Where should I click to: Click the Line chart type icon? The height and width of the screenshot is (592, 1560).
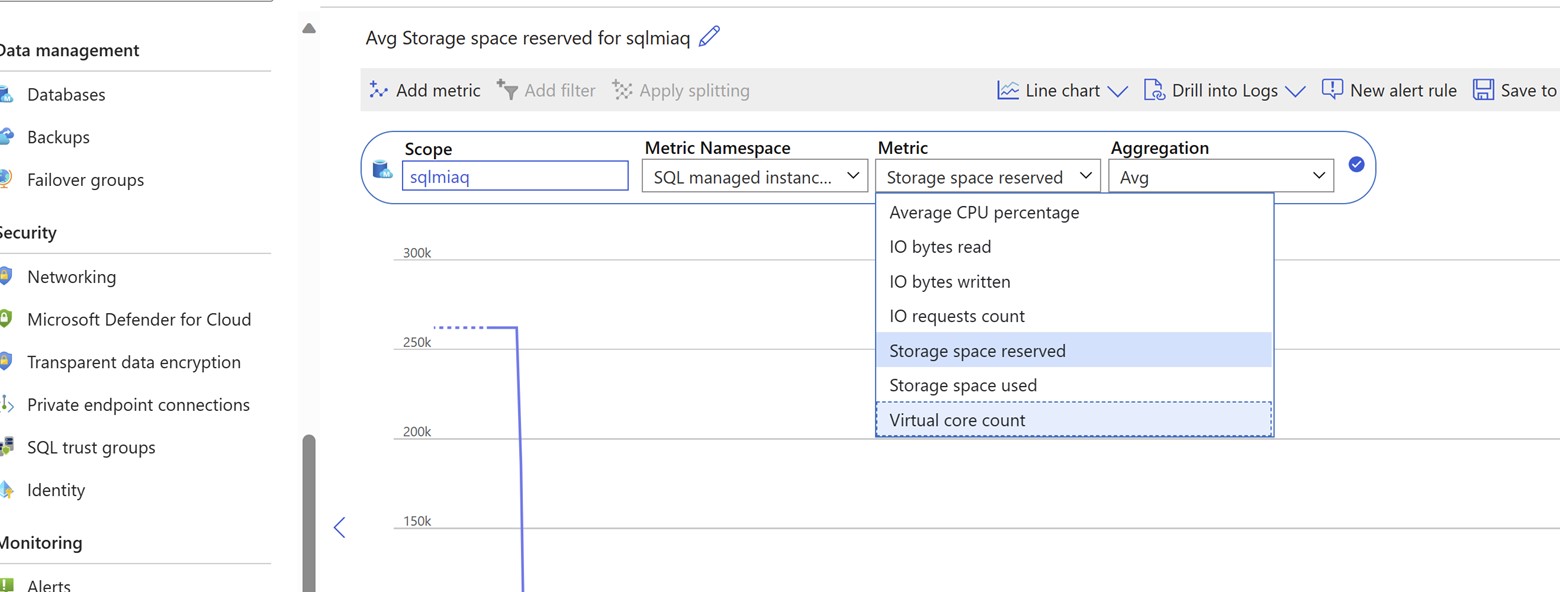(1008, 90)
